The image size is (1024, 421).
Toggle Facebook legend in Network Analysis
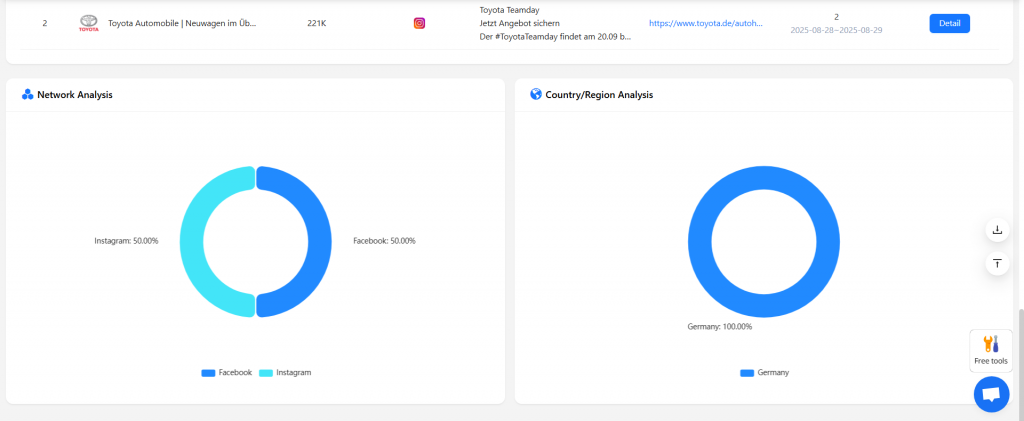(227, 373)
